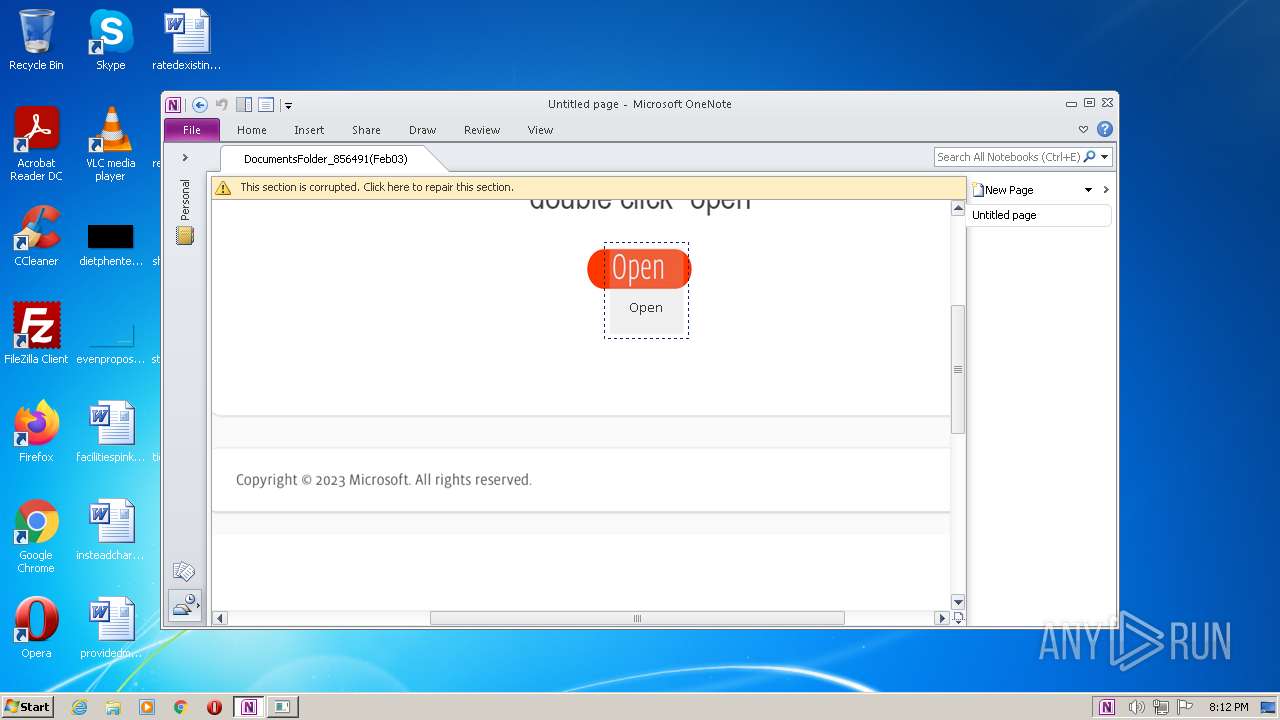1280x720 pixels.
Task: Click the 8:12 PM system clock
Action: (x=1228, y=707)
